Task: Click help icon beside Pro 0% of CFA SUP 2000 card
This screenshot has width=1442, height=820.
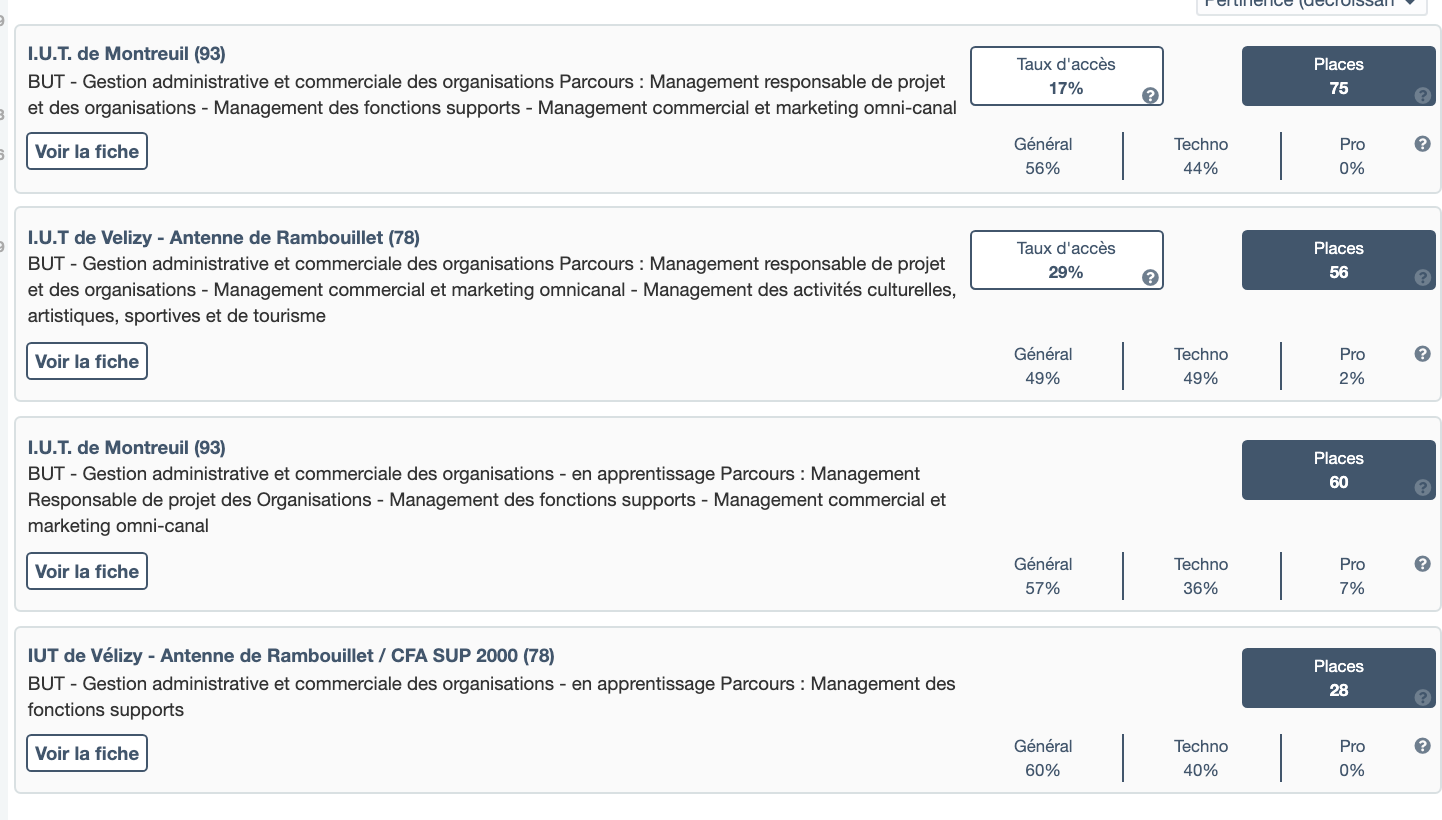Action: coord(1423,746)
